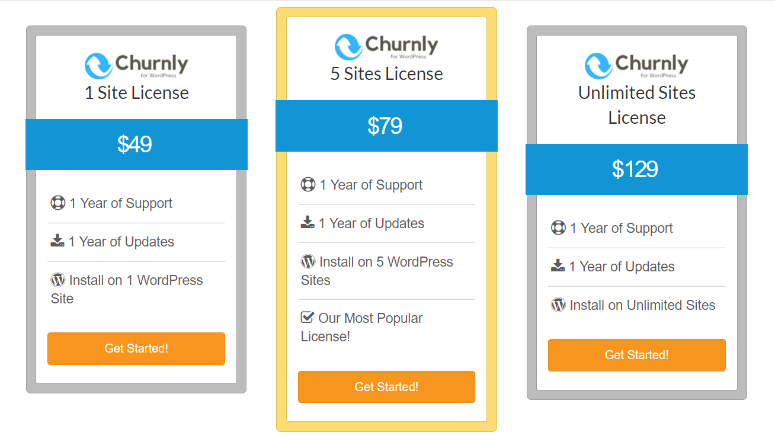
Task: Click 'Install on 1 WordPress Site' text
Action: click(x=127, y=289)
